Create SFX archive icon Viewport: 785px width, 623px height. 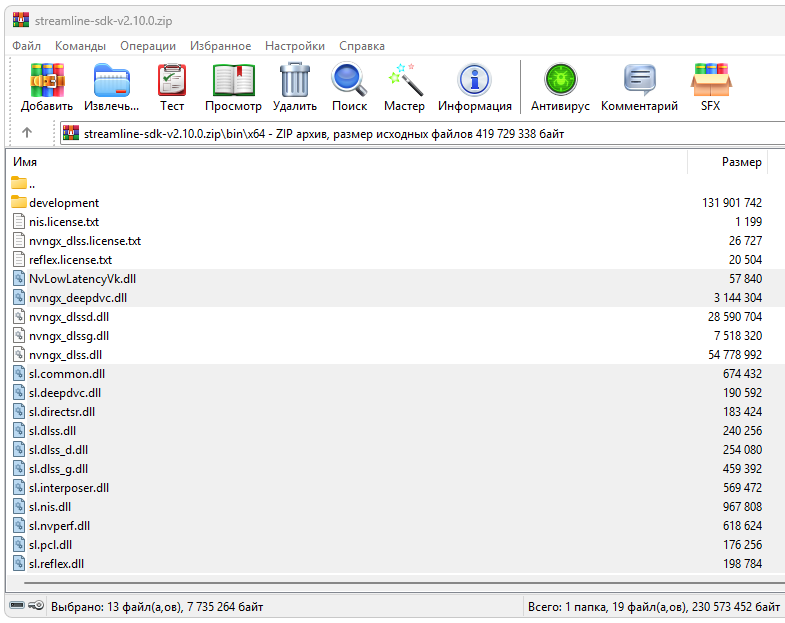[711, 80]
